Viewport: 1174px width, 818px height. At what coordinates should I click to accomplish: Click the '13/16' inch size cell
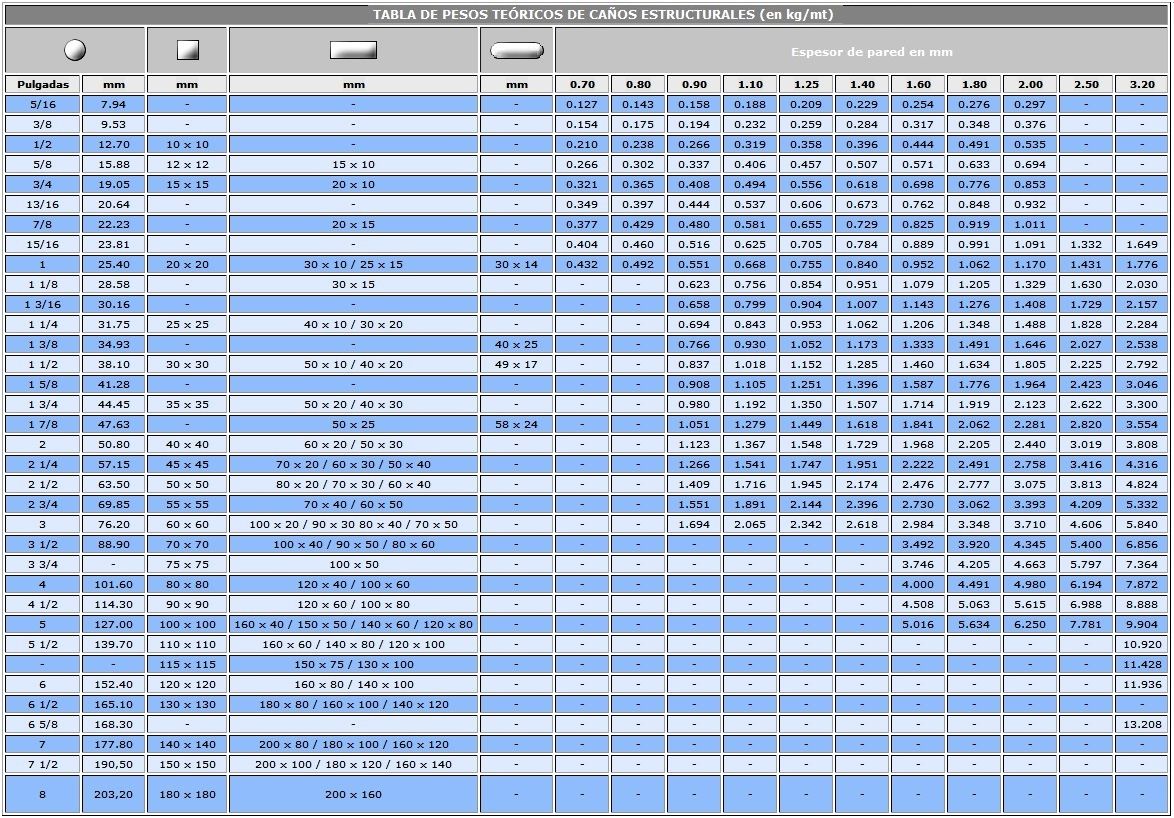(x=43, y=204)
